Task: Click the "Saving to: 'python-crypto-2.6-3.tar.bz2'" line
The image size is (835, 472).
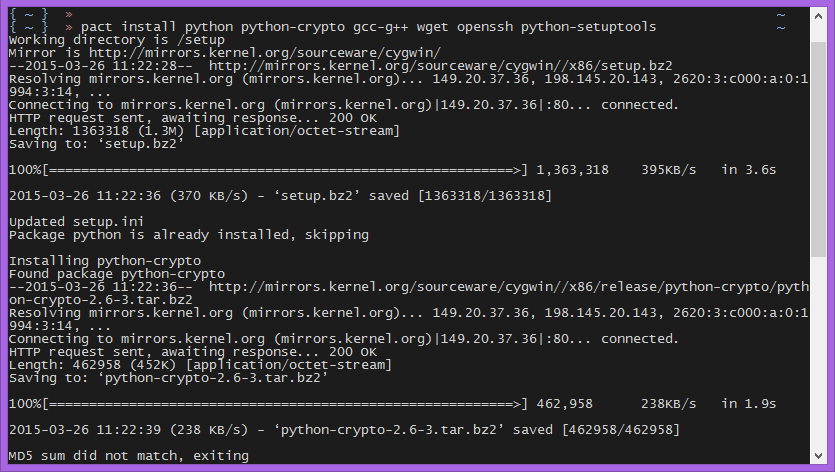Action: [x=168, y=378]
